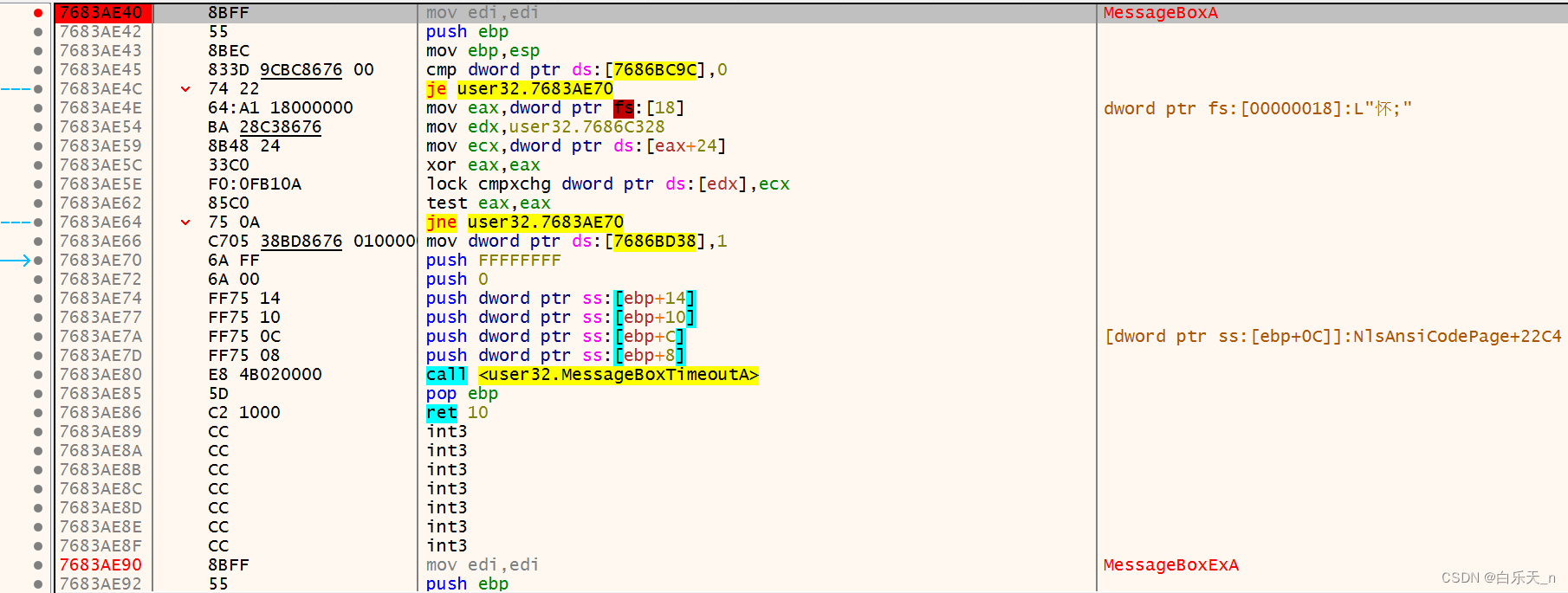Click the MessageBoxA comment label

1160,13
